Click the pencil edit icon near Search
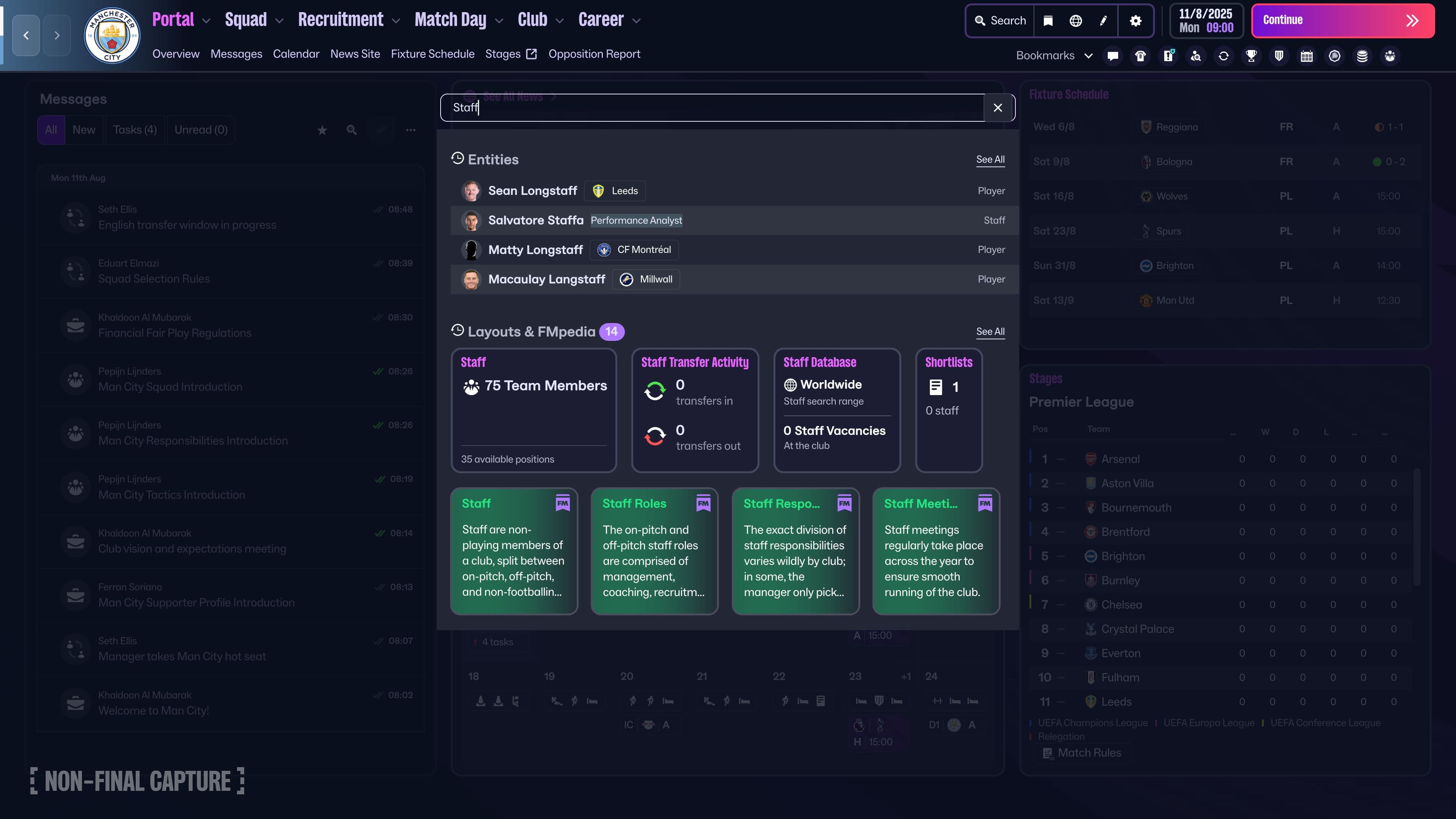1456x819 pixels. point(1103,20)
